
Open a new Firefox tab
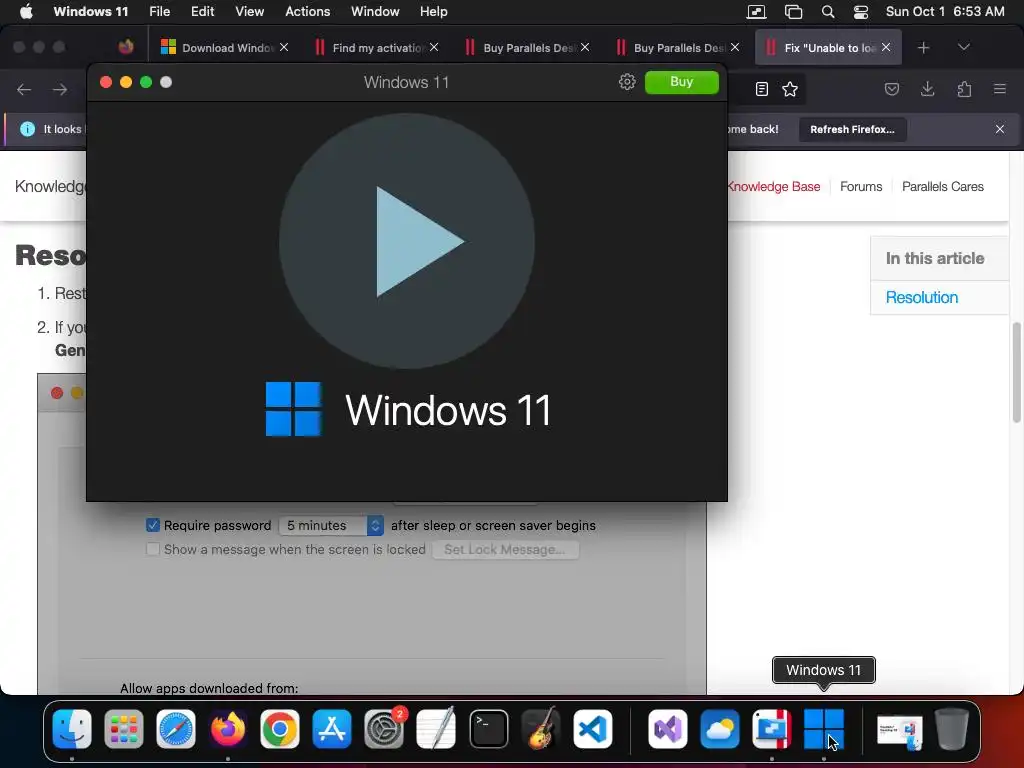(x=923, y=48)
